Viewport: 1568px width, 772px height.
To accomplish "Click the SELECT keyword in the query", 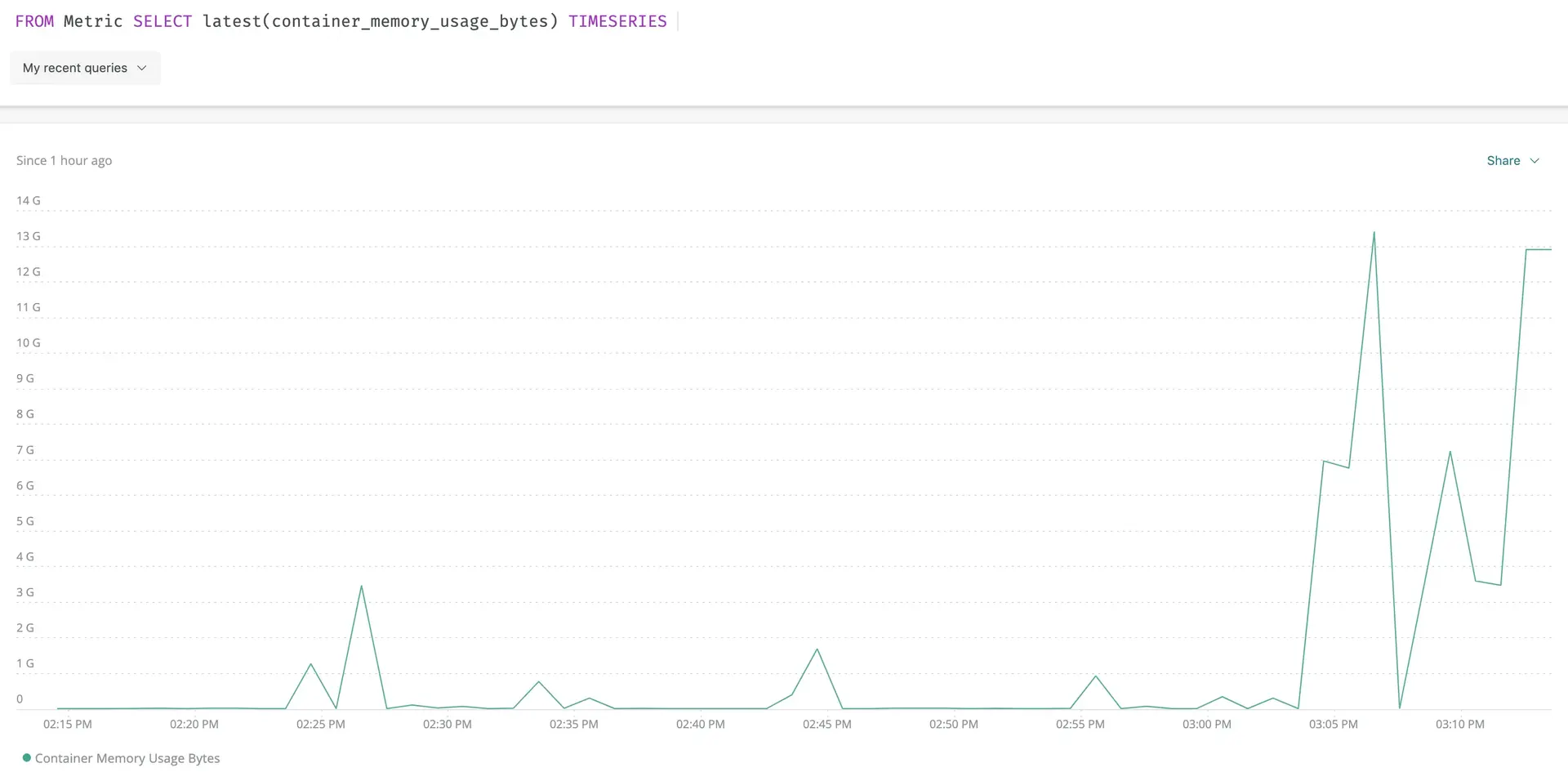I will (x=163, y=21).
